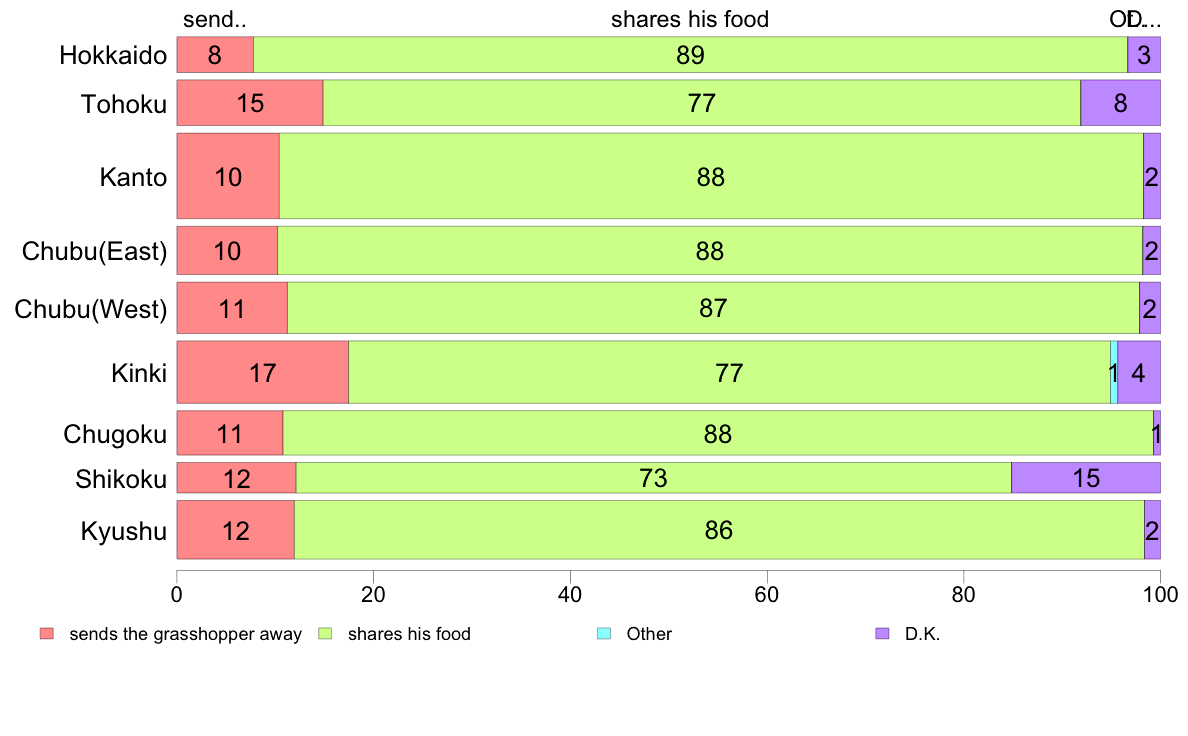Select the Hokkaido green bar showing 89

click(690, 55)
